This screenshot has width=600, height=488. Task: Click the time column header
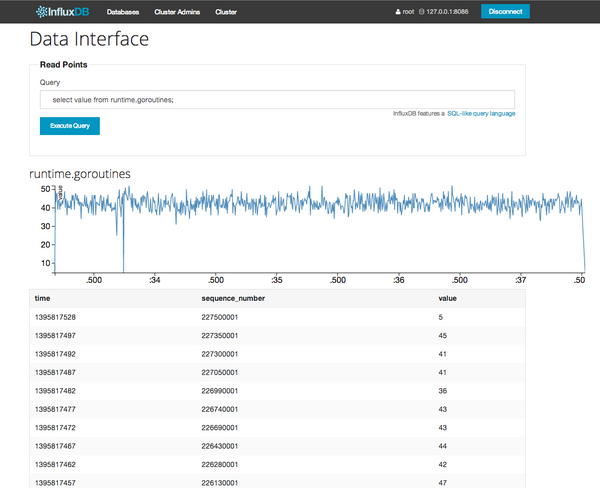coord(42,299)
